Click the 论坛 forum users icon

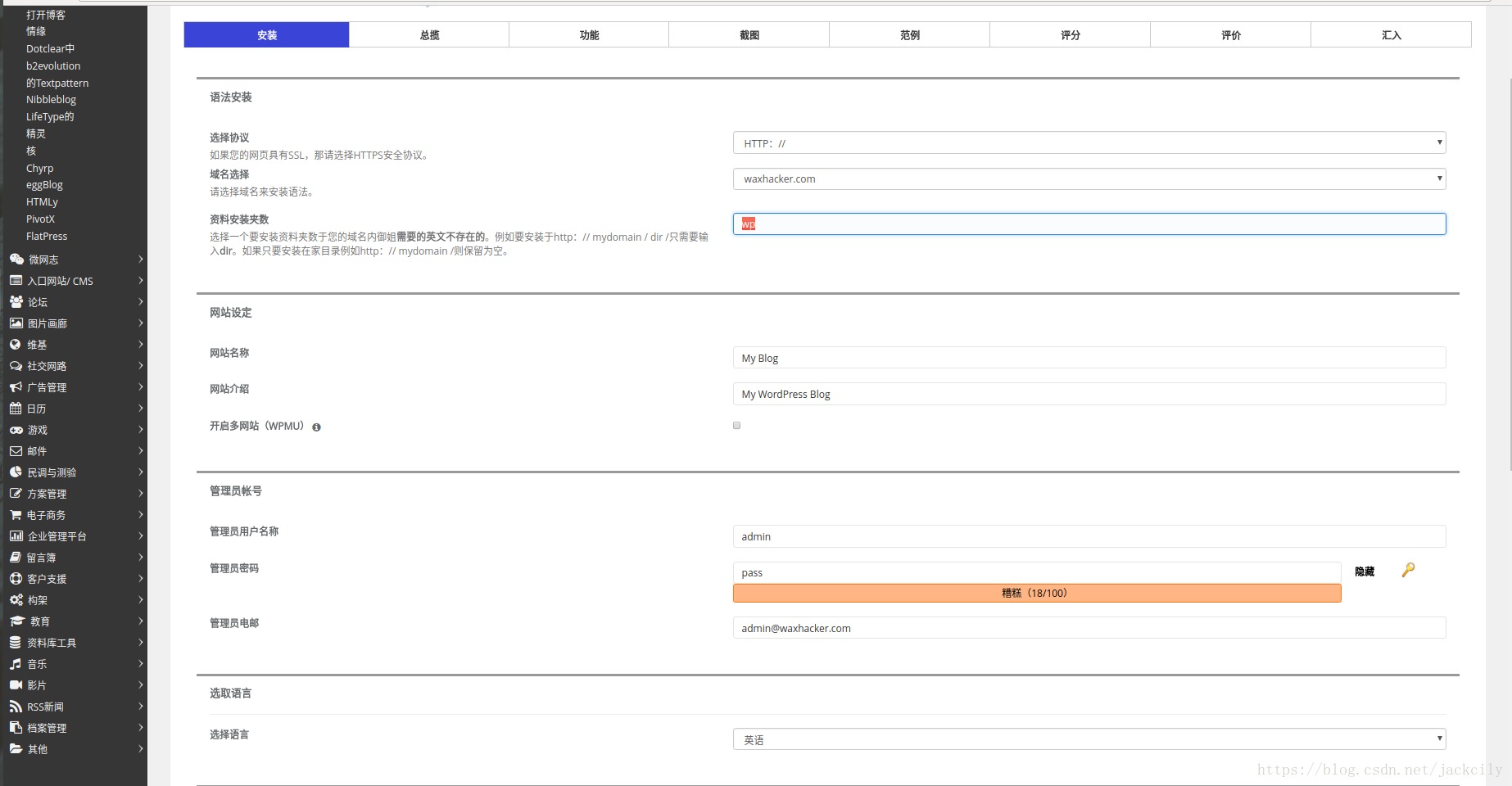(x=16, y=302)
